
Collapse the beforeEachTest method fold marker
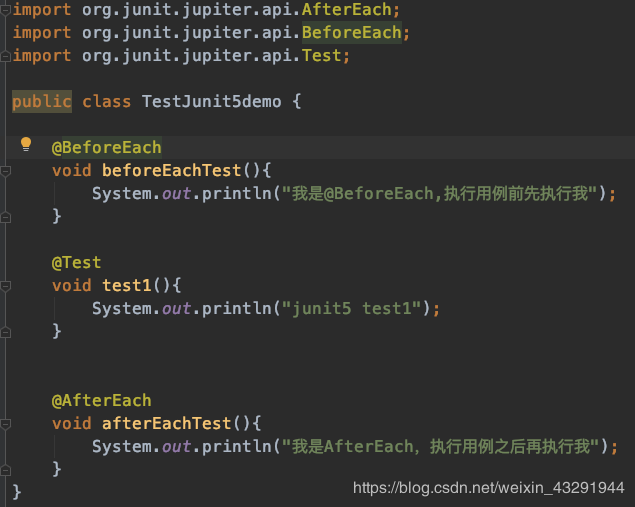5,171
